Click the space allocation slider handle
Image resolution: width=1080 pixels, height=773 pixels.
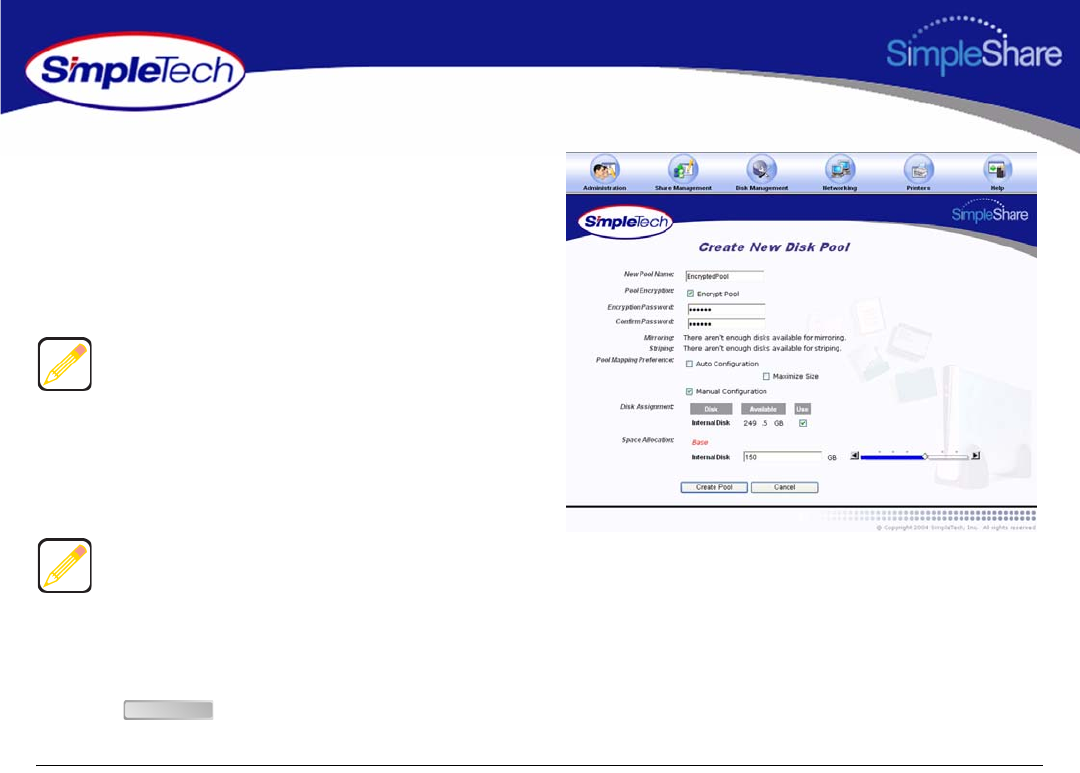click(925, 456)
